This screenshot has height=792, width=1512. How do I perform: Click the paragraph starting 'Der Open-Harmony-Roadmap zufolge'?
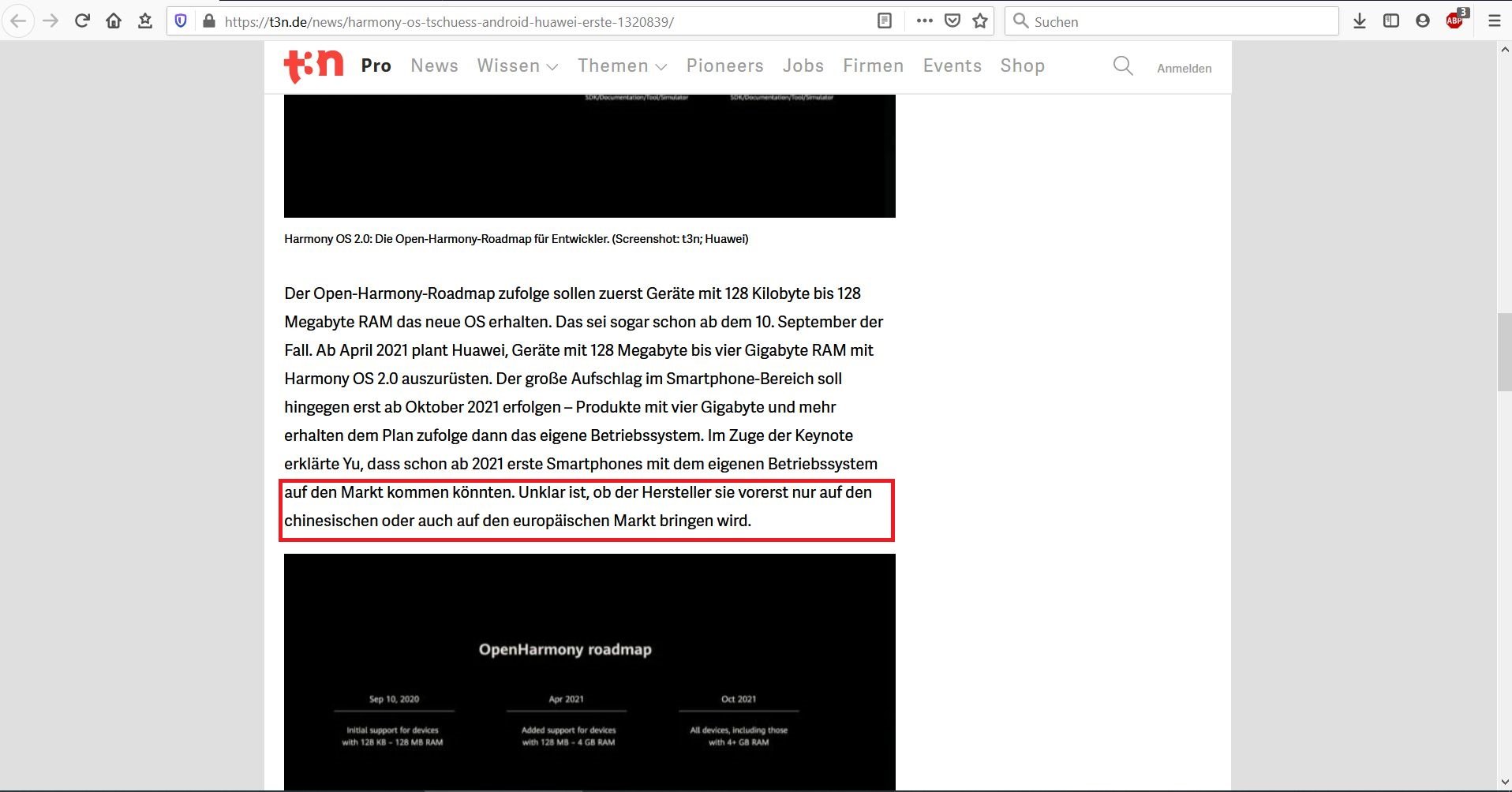584,407
